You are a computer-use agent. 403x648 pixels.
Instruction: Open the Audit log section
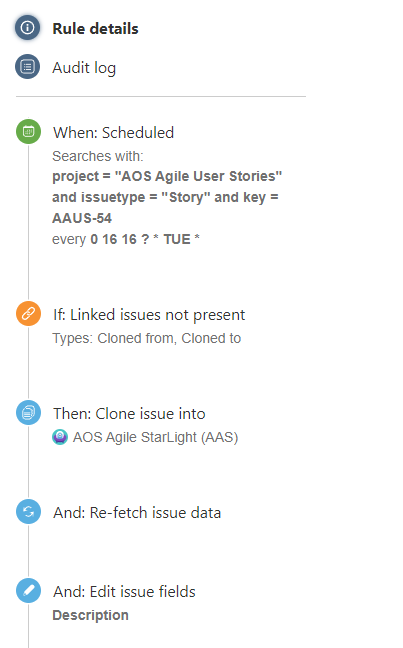coord(84,68)
